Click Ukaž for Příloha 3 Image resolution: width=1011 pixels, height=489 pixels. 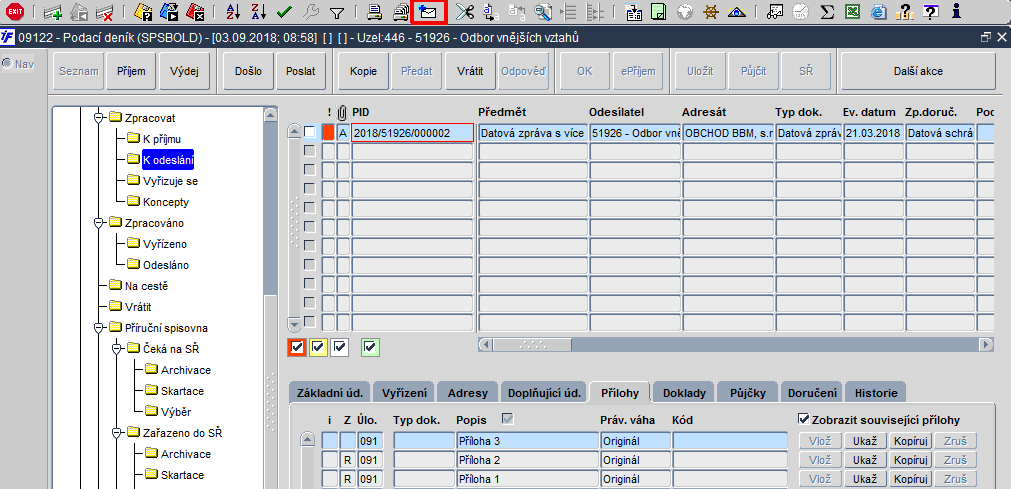865,442
